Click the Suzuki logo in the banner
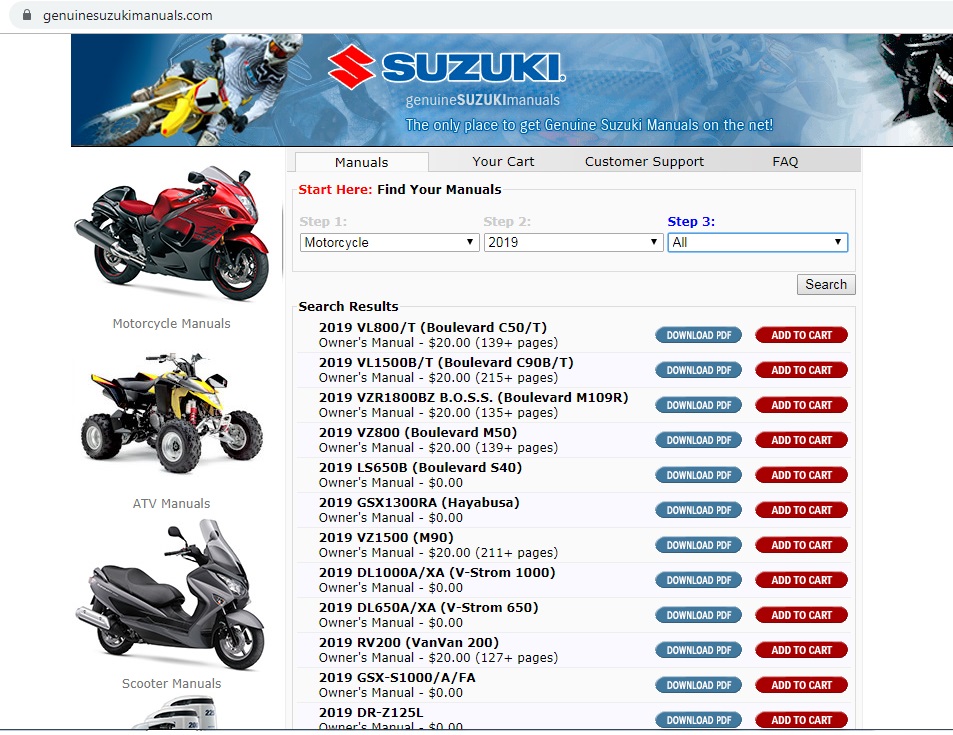 [446, 67]
